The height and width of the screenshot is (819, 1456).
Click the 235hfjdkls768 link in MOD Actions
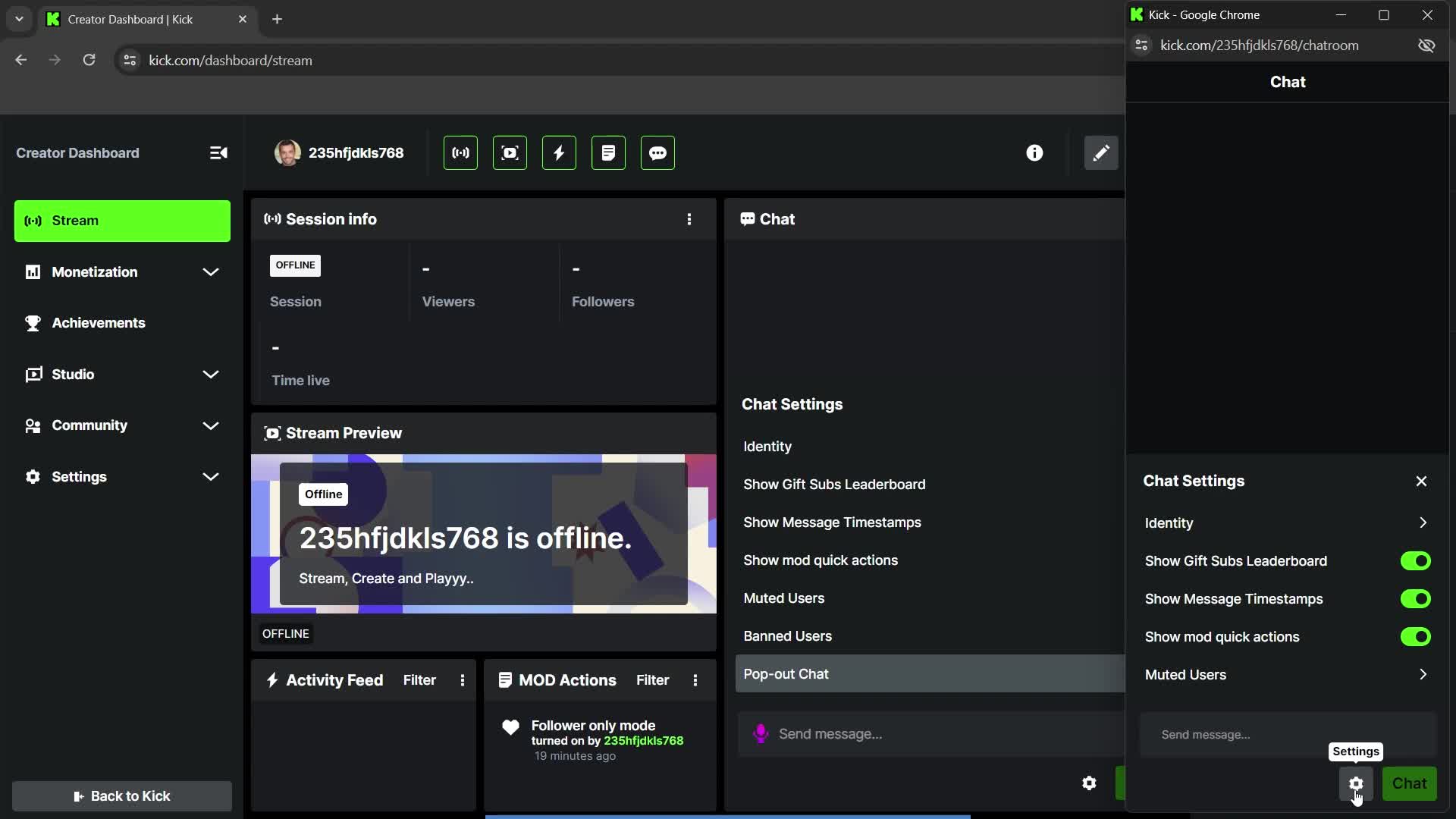[643, 741]
